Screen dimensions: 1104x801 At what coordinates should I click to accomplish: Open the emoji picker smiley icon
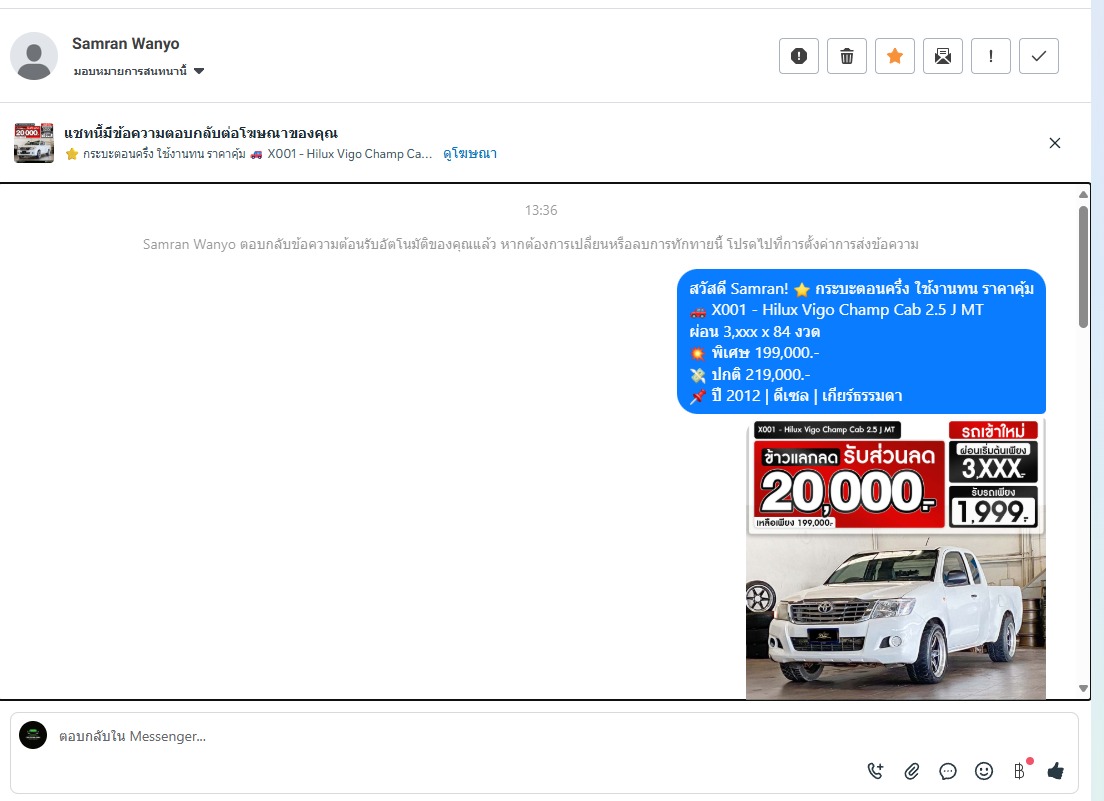point(984,771)
